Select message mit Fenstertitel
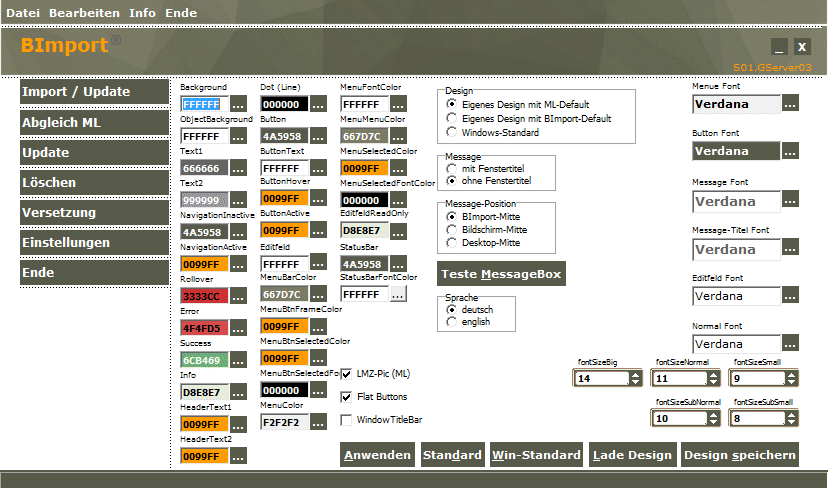Image resolution: width=828 pixels, height=489 pixels. tap(485, 168)
